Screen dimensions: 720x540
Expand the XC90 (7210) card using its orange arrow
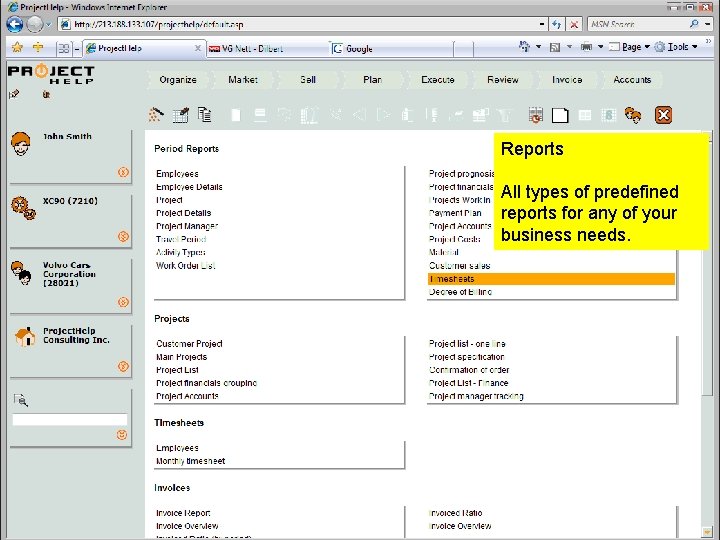point(123,236)
